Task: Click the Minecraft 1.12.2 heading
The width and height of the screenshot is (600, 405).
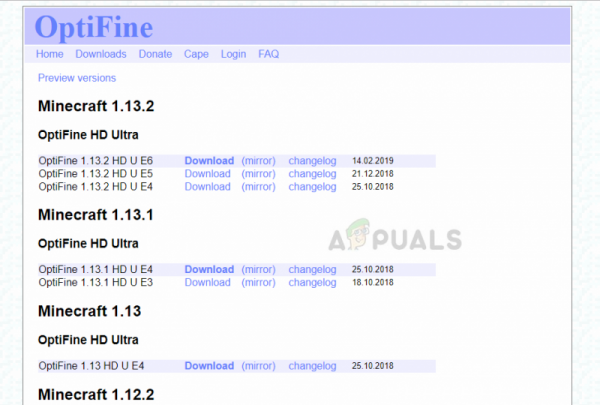Action: (96, 395)
